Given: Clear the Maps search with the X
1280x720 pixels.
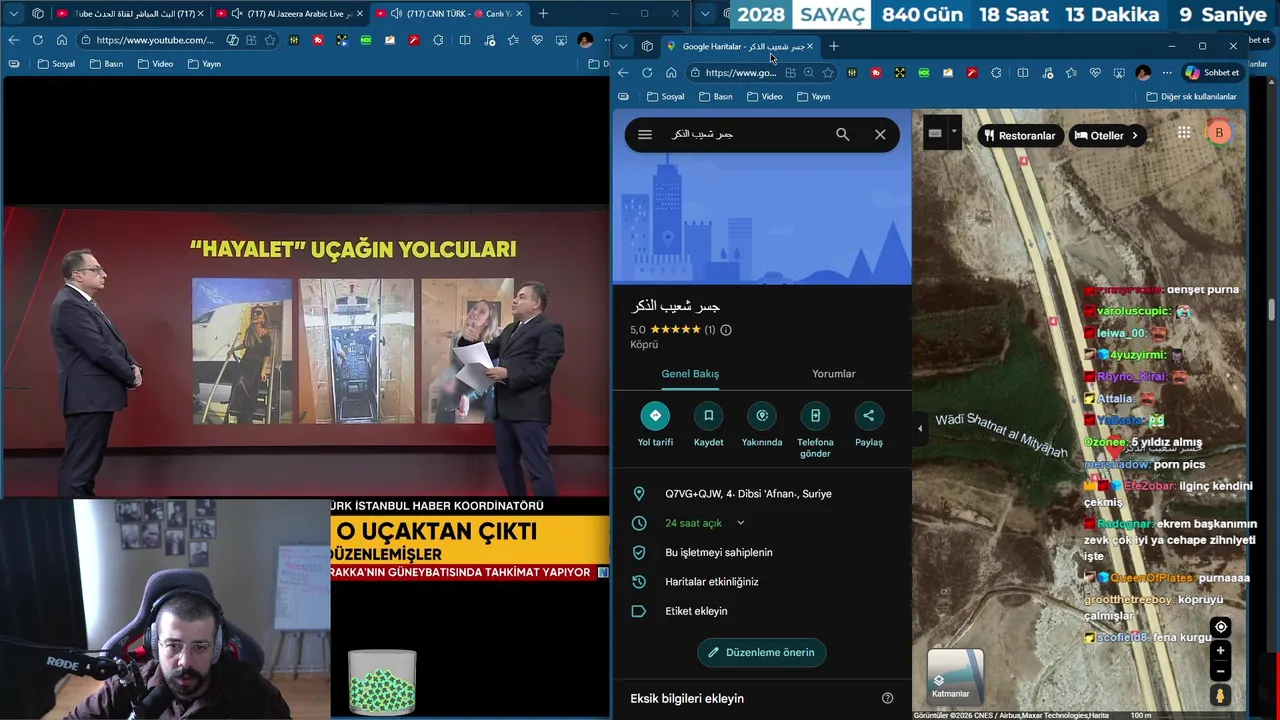Looking at the screenshot, I should pyautogui.click(x=880, y=134).
